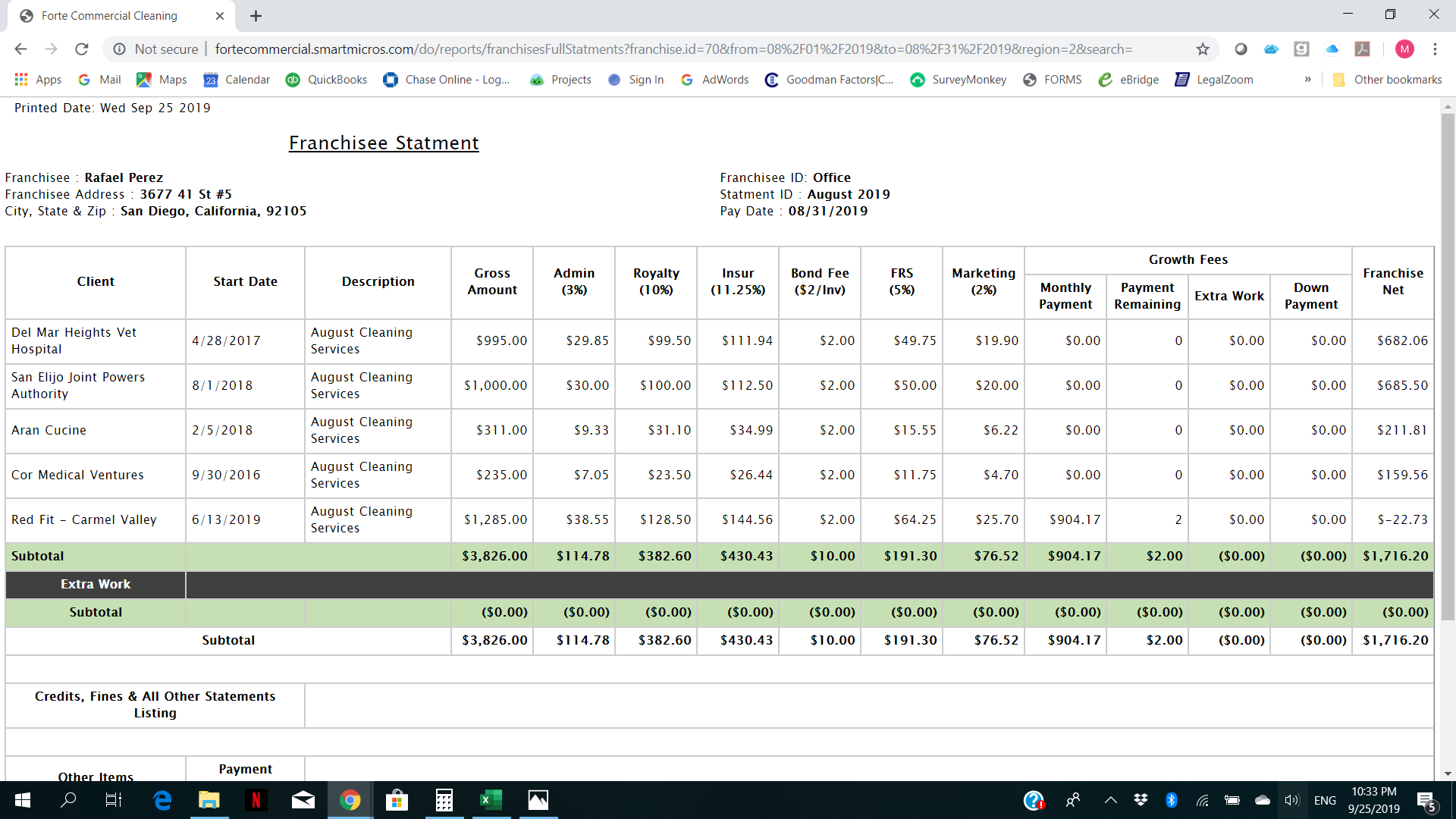Open SurveyMonkey bookmark
The width and height of the screenshot is (1456, 819).
click(959, 80)
